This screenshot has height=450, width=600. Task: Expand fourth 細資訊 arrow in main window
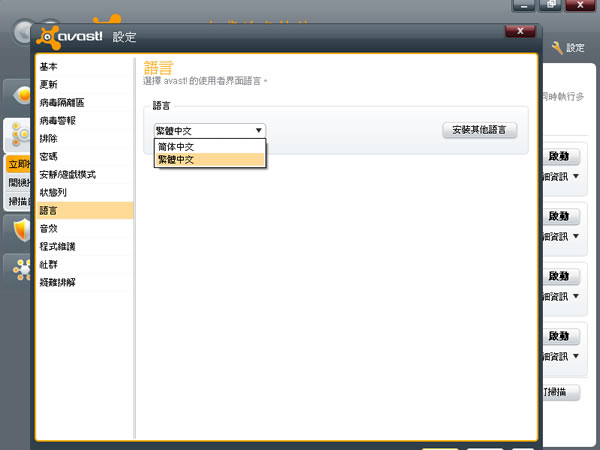click(x=576, y=357)
